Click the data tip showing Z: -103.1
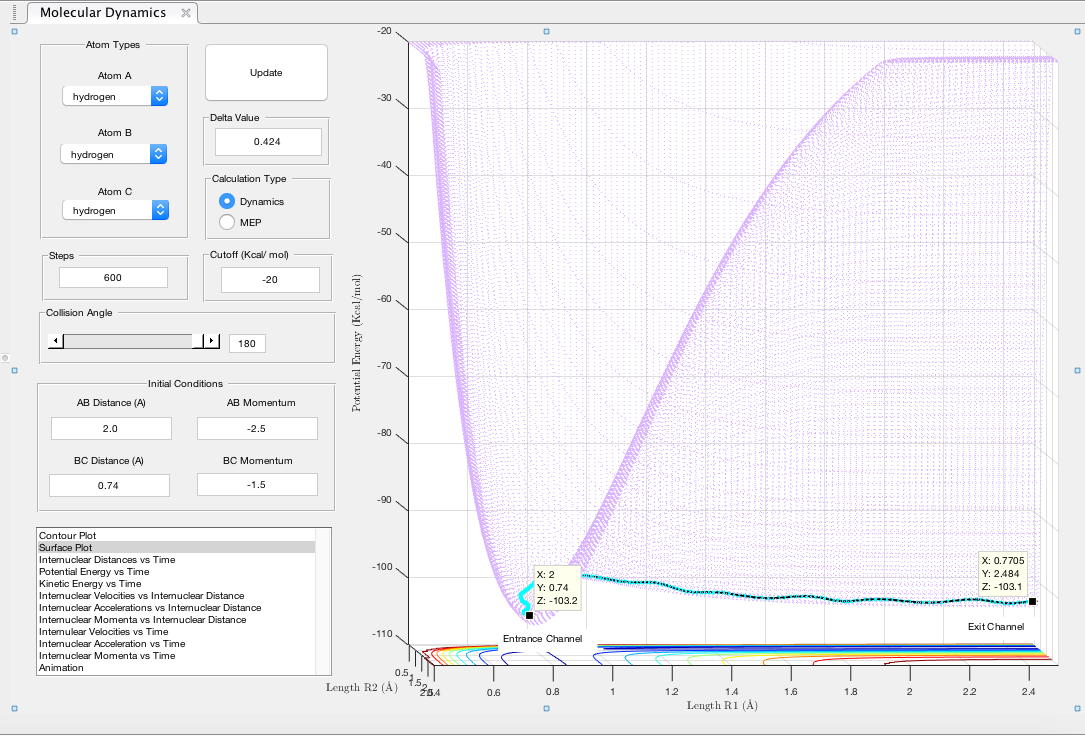The width and height of the screenshot is (1085, 736). point(1003,573)
